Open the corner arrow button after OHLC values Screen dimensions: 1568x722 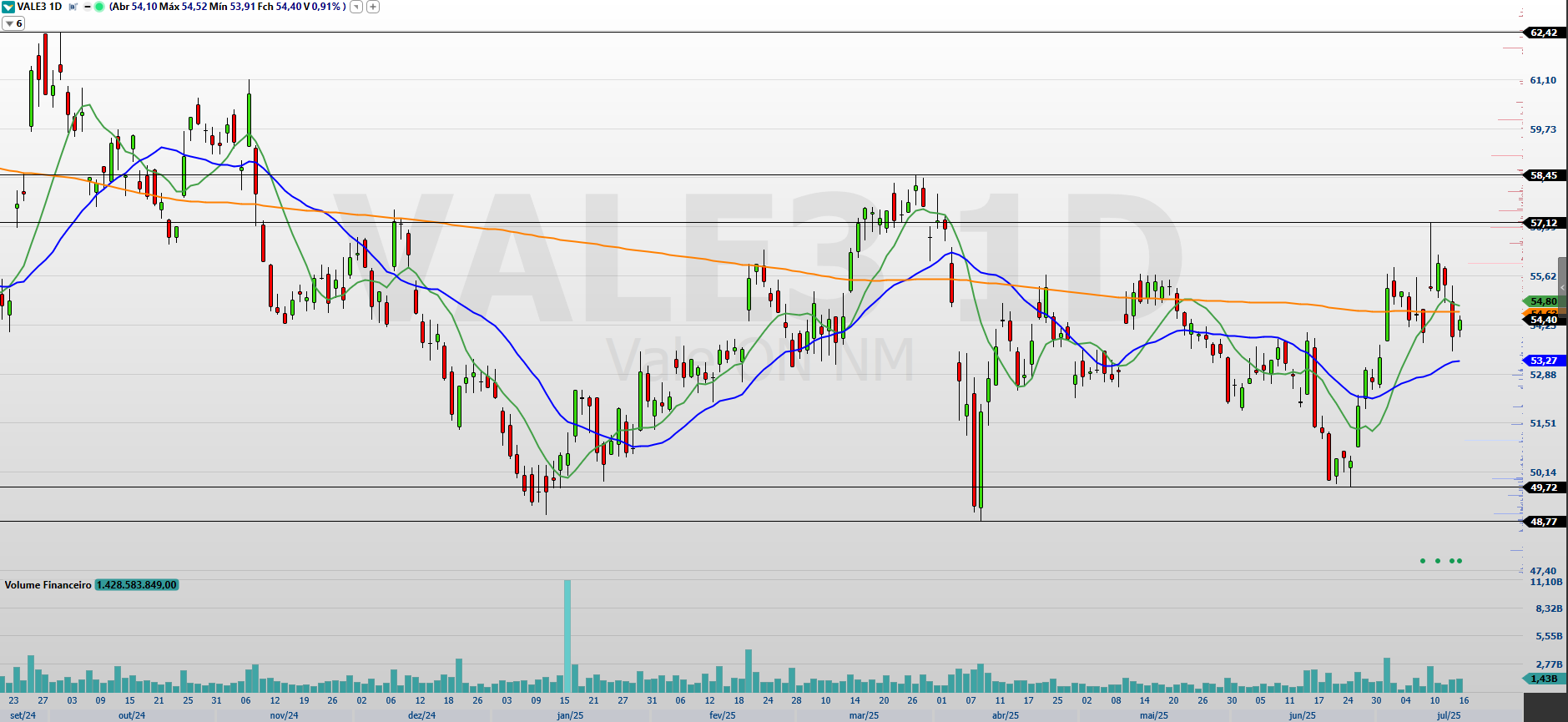356,7
